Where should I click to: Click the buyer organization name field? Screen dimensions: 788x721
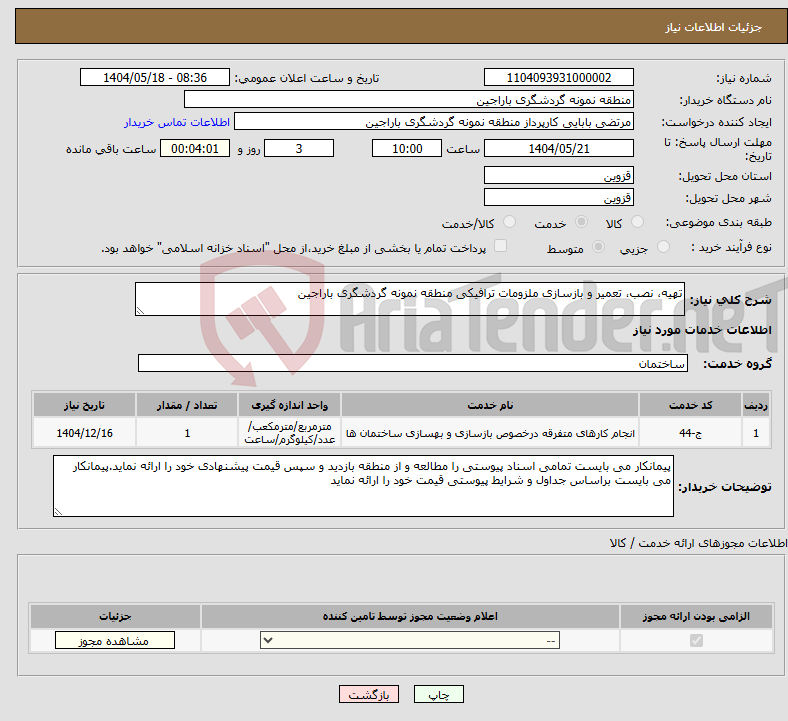click(x=409, y=99)
